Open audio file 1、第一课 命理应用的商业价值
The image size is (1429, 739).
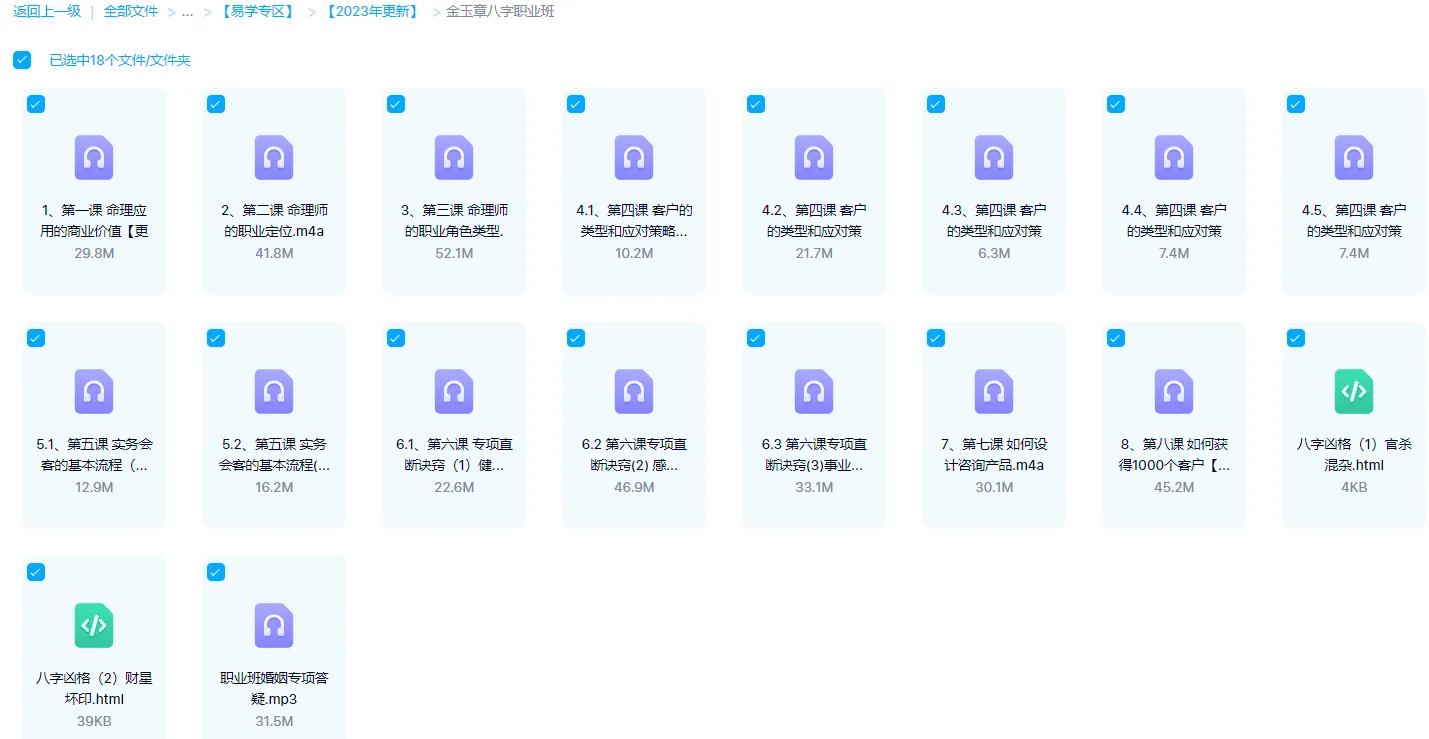pos(94,157)
